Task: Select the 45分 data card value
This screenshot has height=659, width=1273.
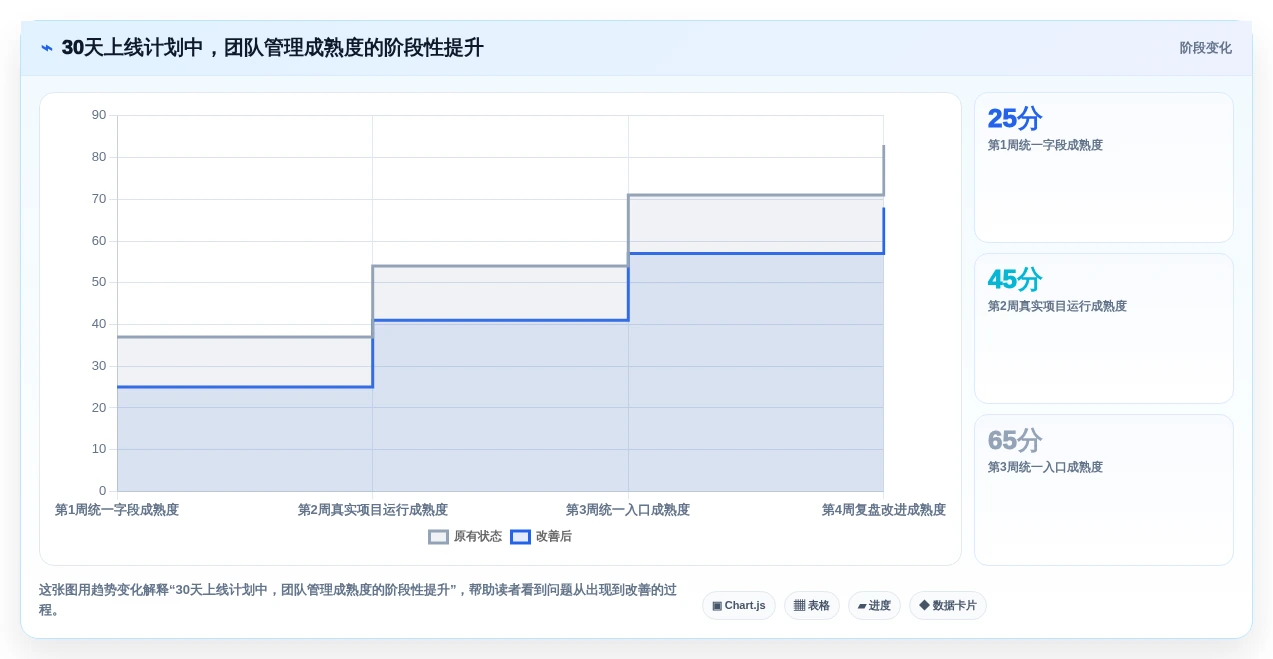Action: pos(1015,279)
